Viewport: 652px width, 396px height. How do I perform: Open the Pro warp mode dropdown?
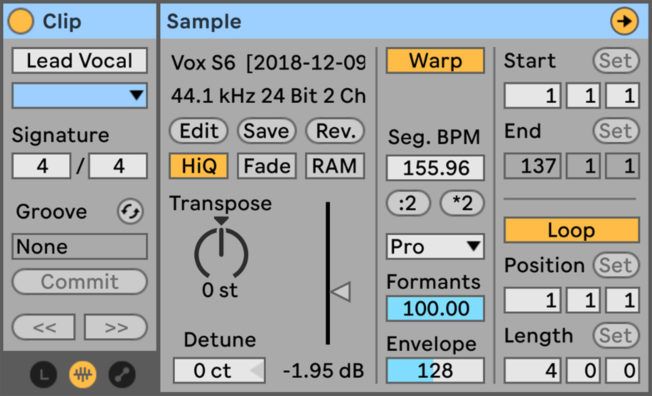coord(435,247)
